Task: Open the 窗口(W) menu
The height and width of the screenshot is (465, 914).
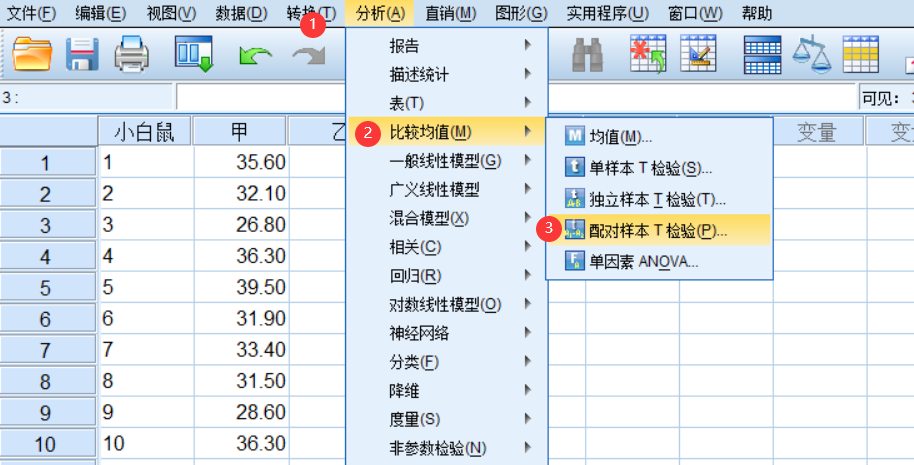Action: [x=695, y=13]
